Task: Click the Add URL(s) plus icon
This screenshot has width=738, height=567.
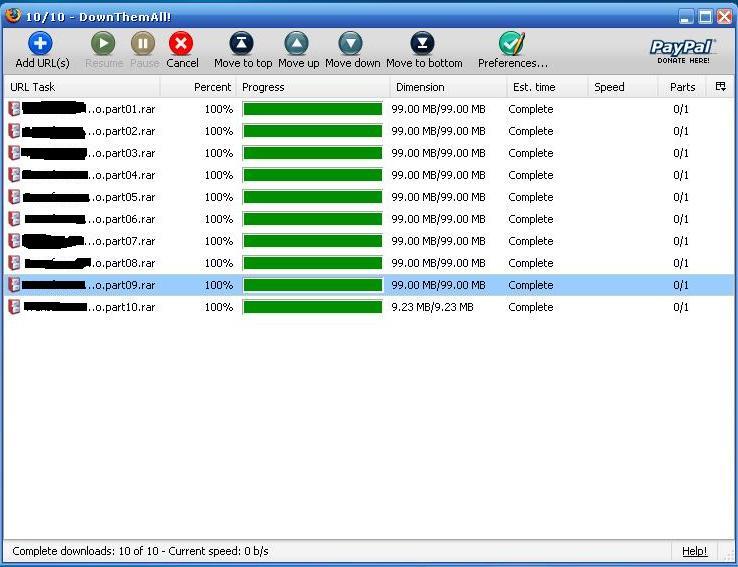Action: tap(40, 44)
